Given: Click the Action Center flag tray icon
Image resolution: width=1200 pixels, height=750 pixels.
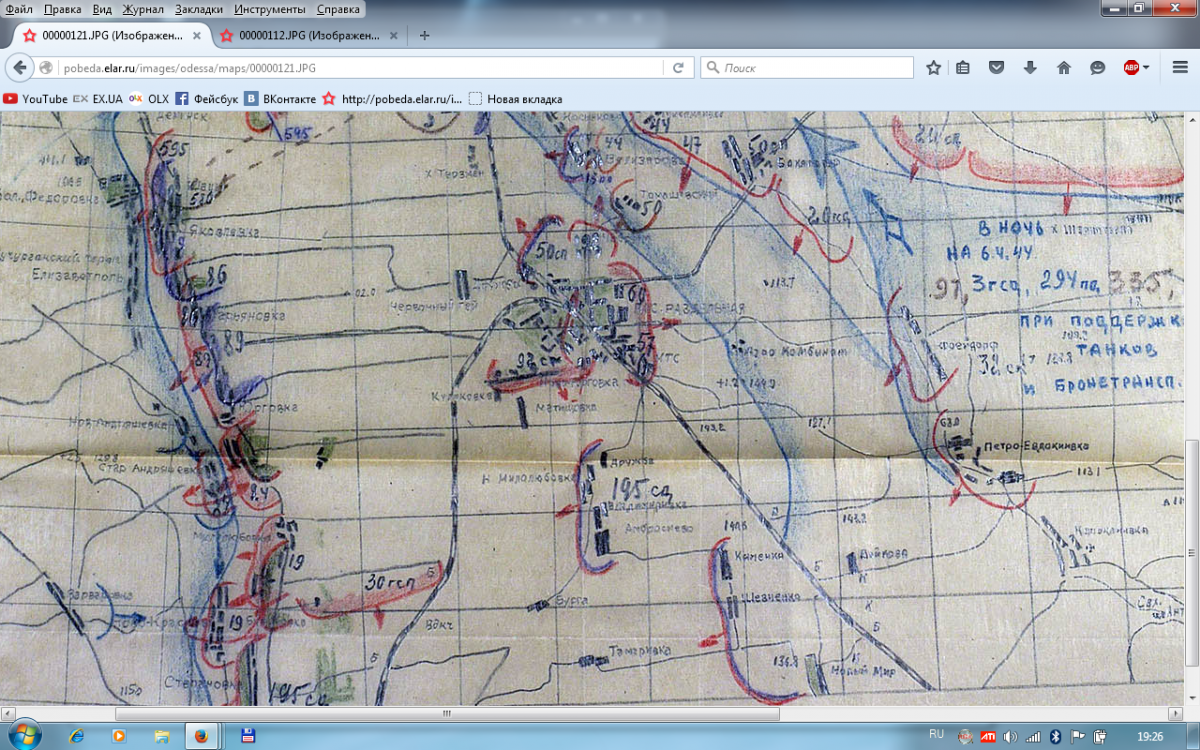Looking at the screenshot, I should point(1076,736).
